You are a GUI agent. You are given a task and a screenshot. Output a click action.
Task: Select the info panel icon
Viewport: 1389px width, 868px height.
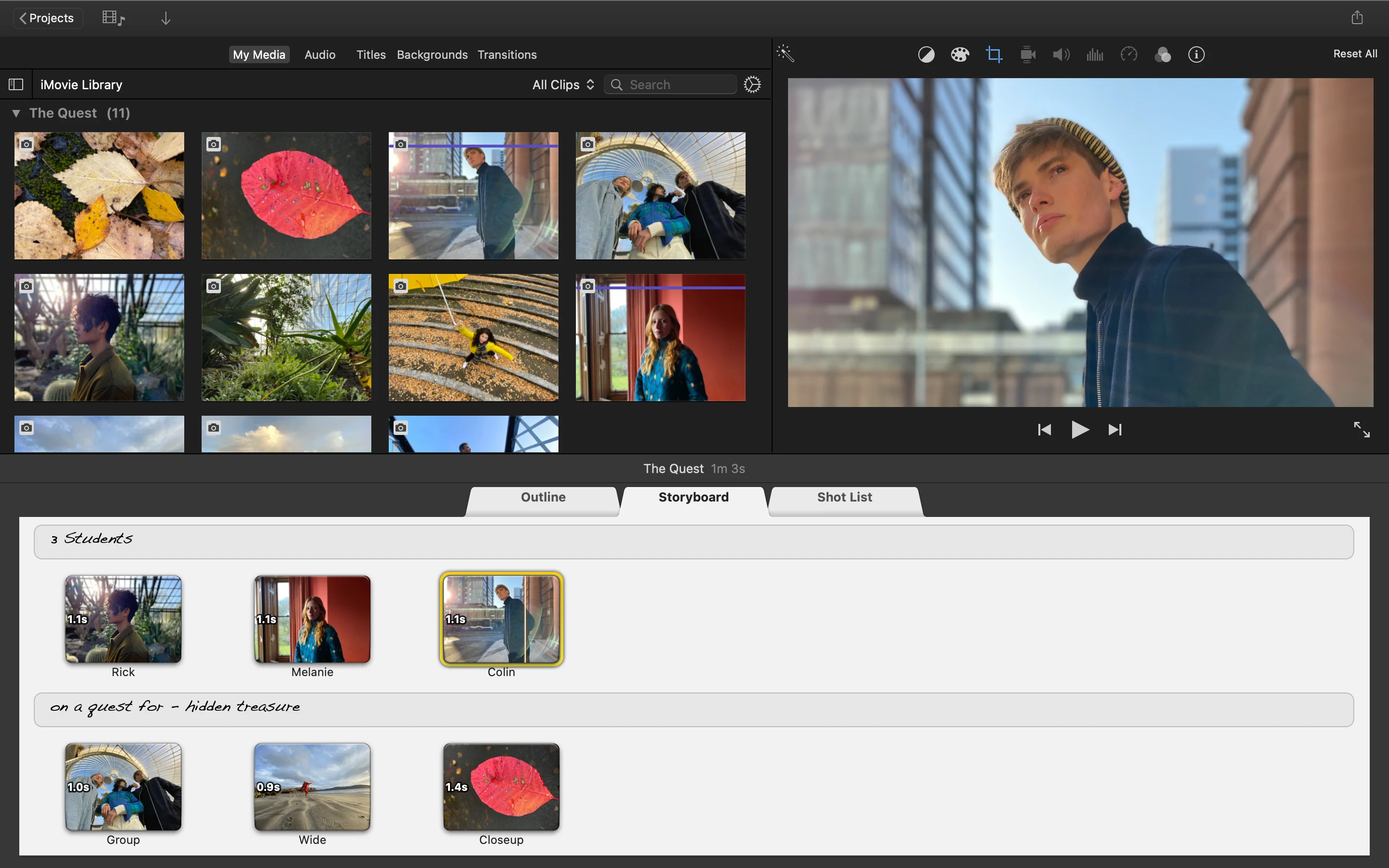pyautogui.click(x=1196, y=54)
